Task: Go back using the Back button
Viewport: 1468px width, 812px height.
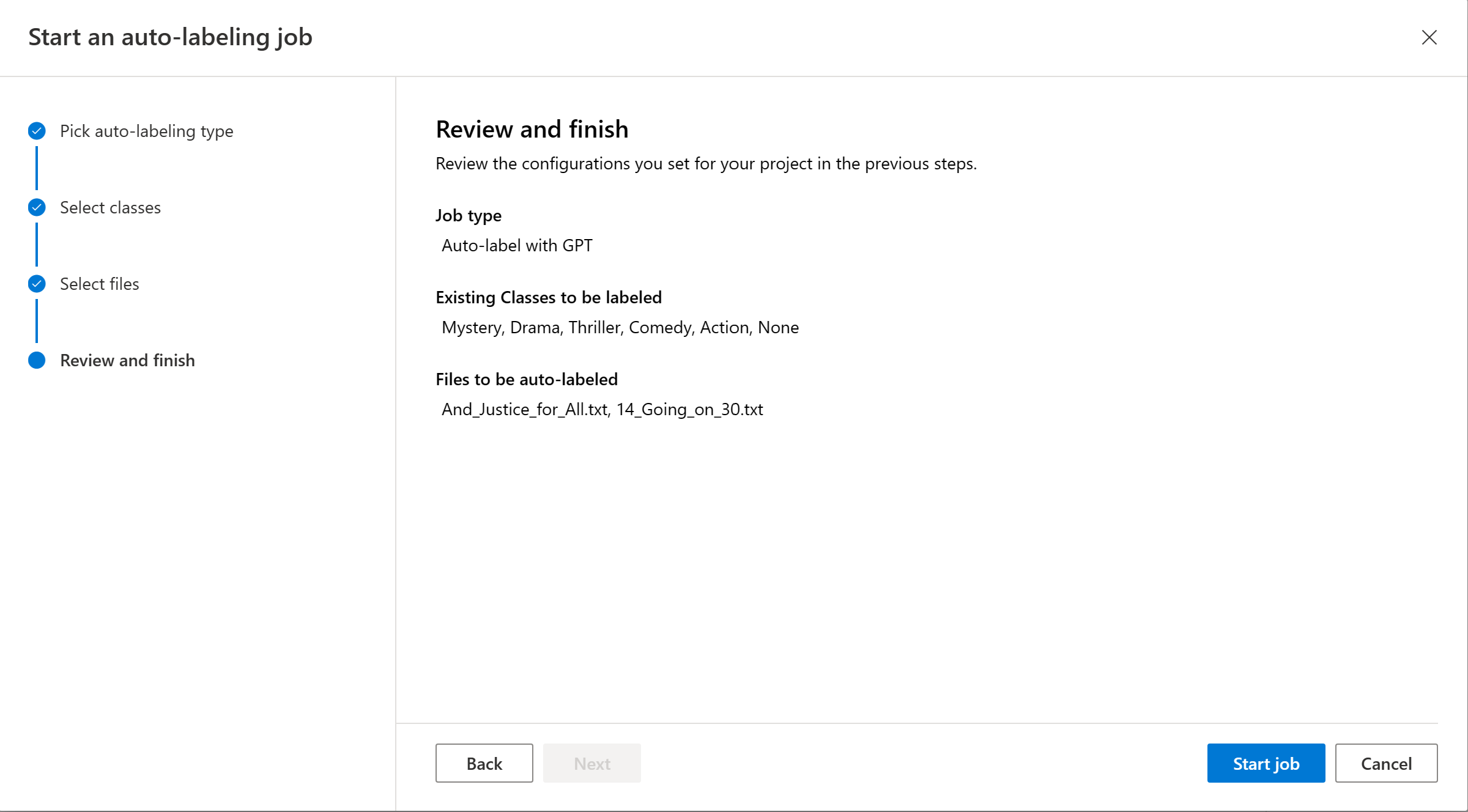Action: [x=484, y=763]
